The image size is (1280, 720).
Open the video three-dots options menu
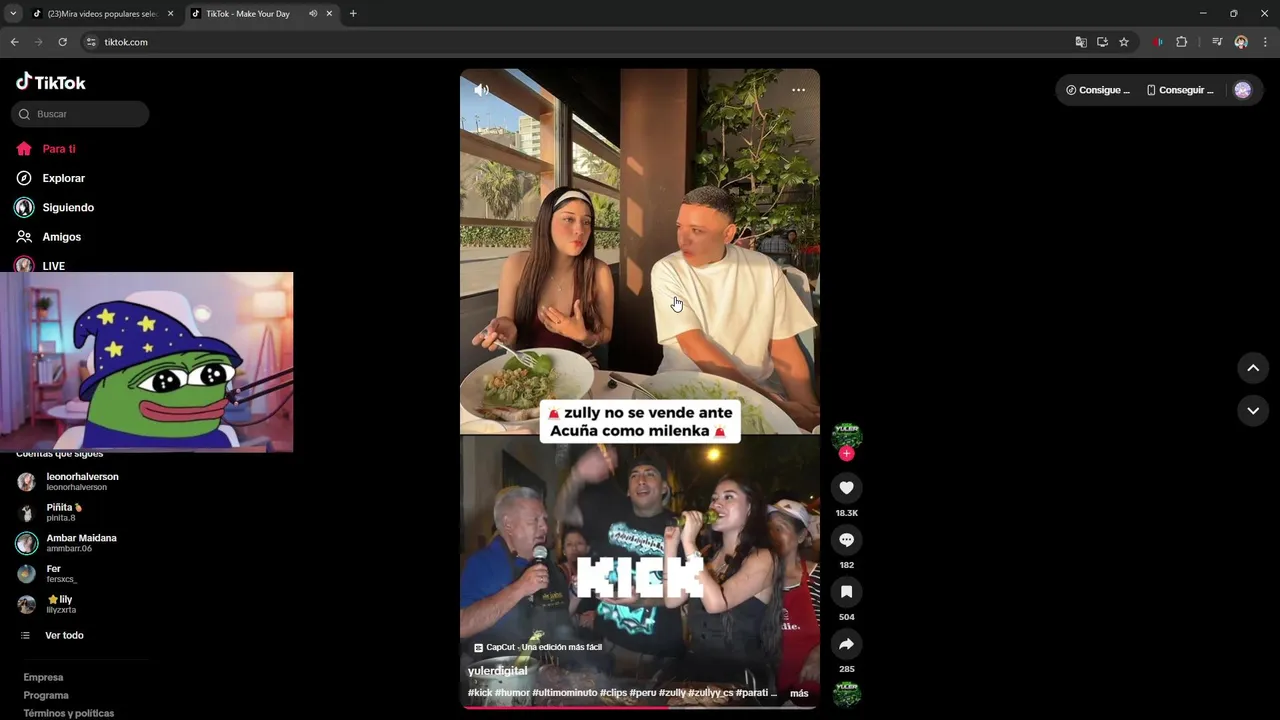tap(798, 90)
